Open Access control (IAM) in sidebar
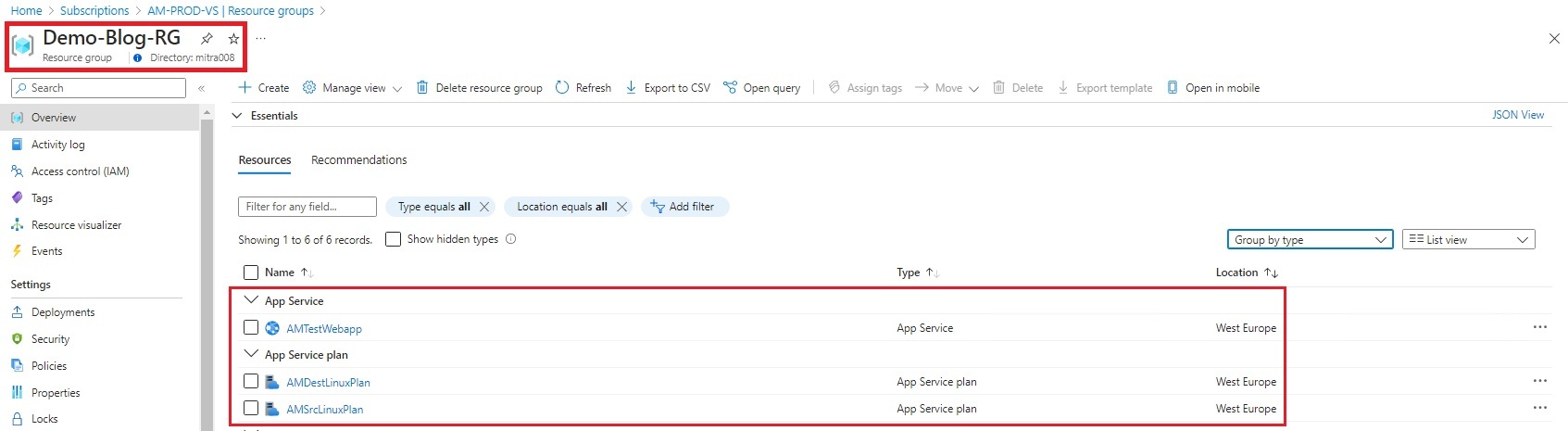Image resolution: width=1568 pixels, height=431 pixels. point(80,171)
